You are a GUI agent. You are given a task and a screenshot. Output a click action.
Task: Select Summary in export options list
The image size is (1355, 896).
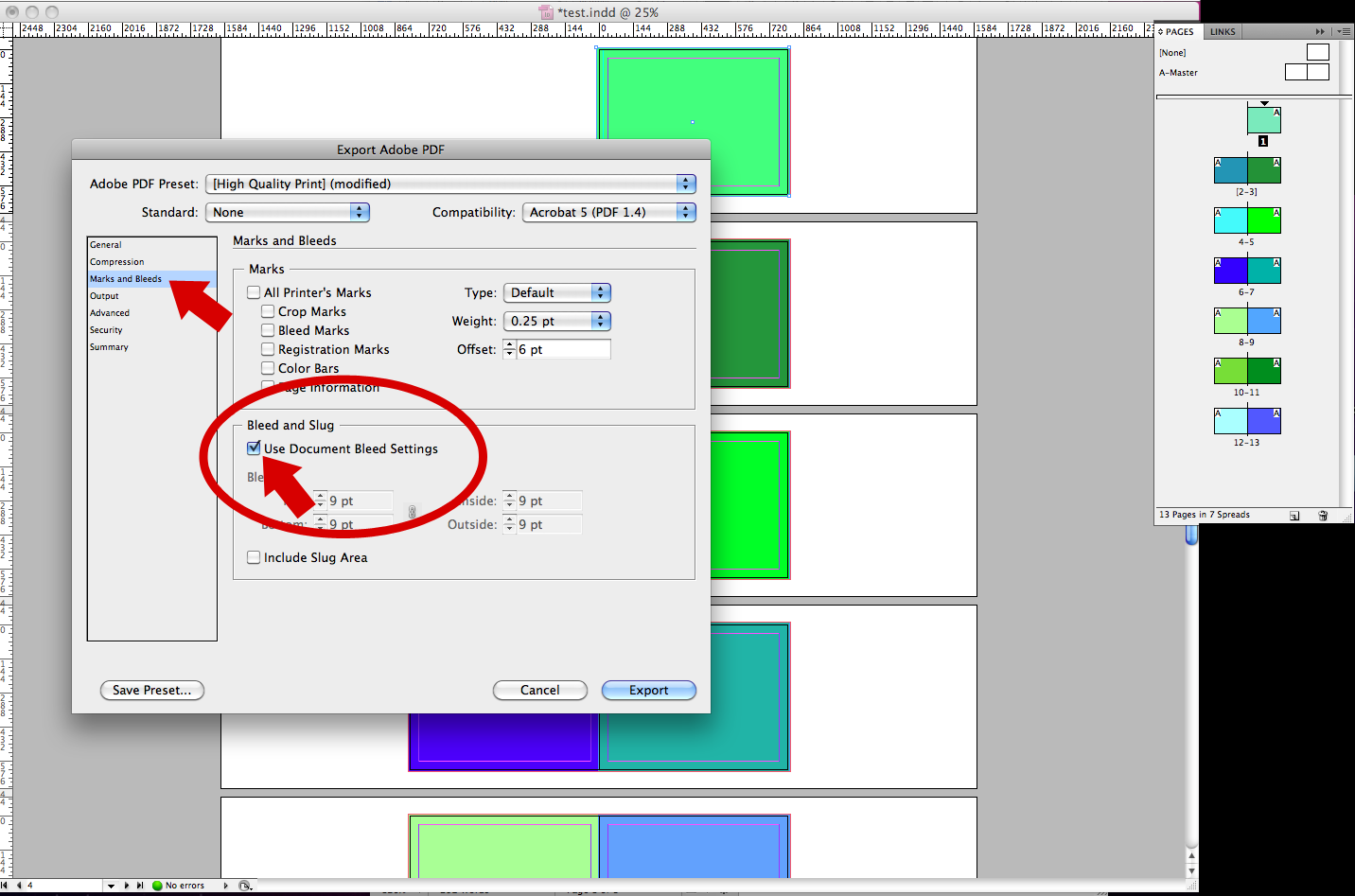point(151,347)
